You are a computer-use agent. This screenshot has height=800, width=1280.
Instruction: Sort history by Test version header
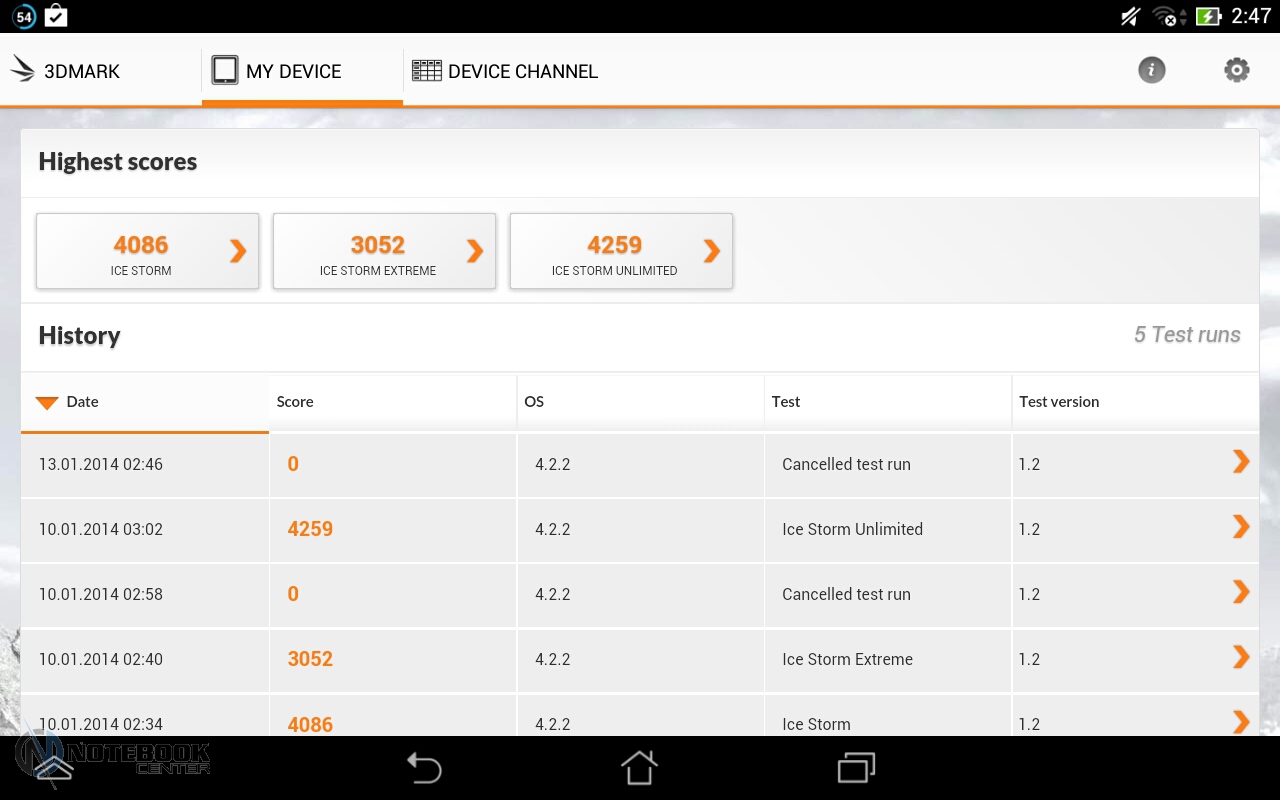tap(1059, 402)
